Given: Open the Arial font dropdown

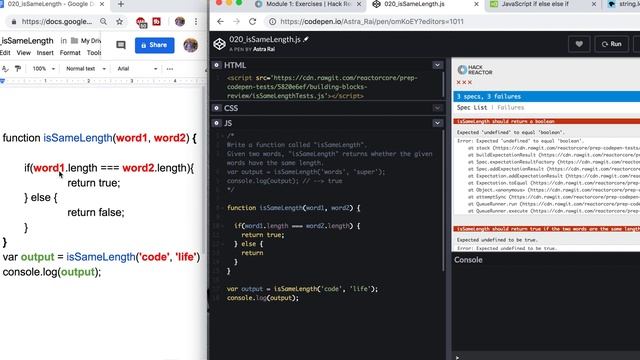Looking at the screenshot, I should pos(137,69).
